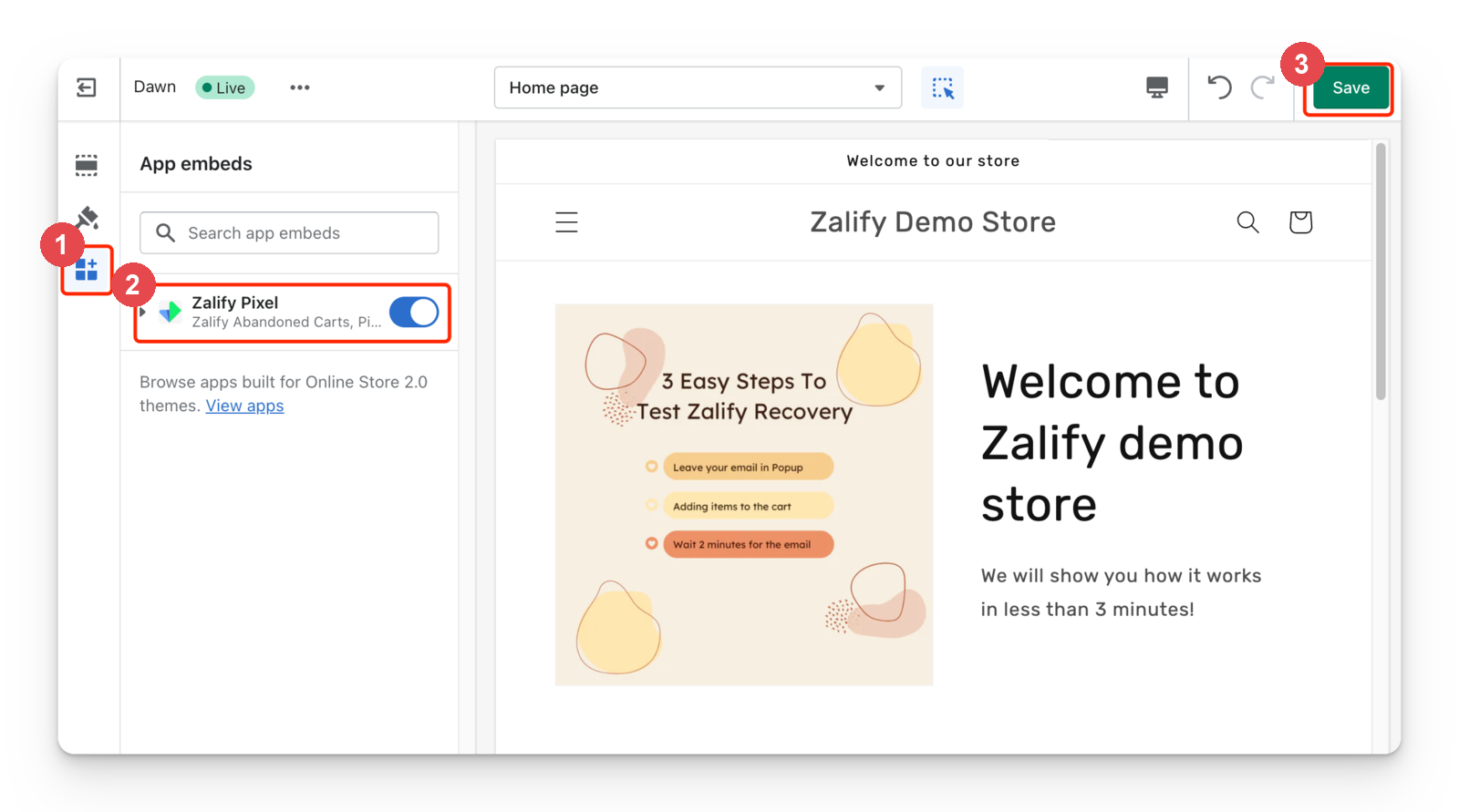
Task: Click the Welcome to Zalify demo store heading
Action: [1112, 443]
